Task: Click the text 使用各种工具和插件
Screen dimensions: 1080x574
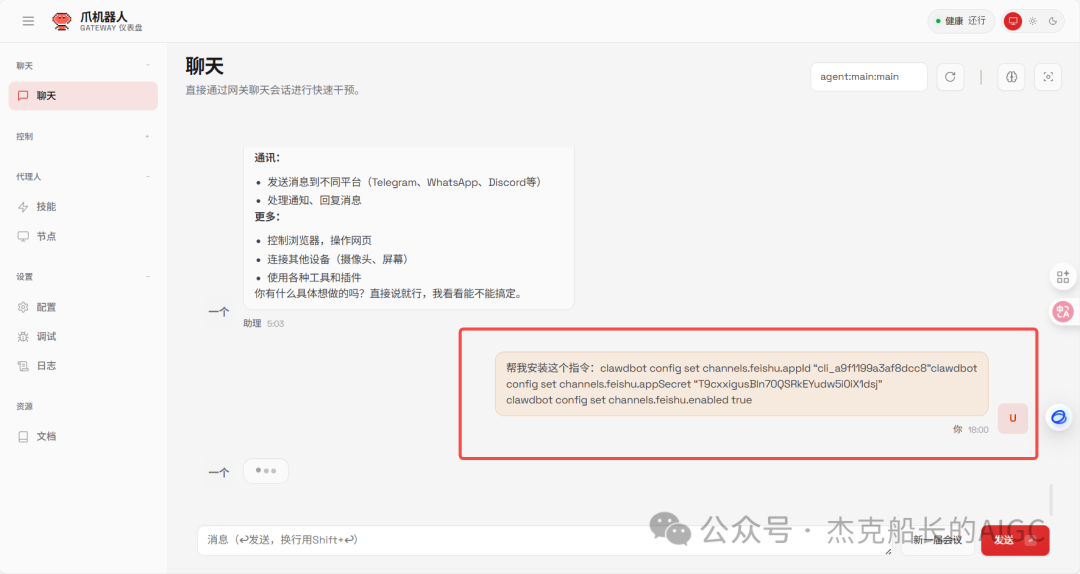Action: [314, 278]
